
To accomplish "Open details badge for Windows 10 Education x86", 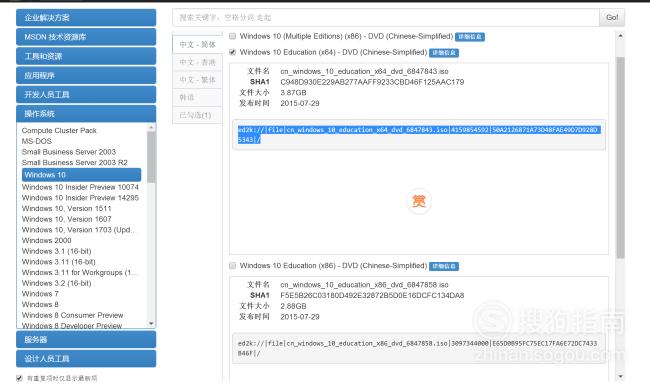I will [444, 266].
